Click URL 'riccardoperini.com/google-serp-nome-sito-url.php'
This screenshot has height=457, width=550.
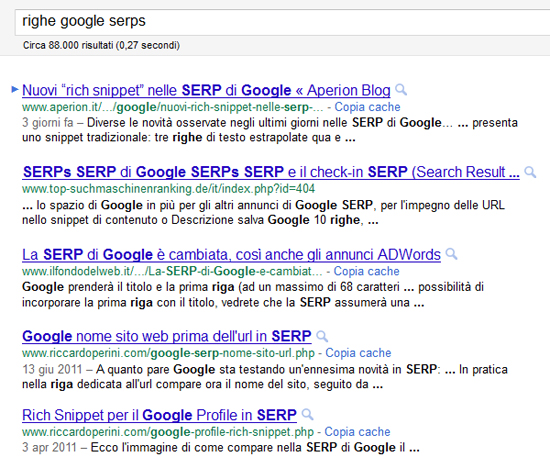[168, 353]
